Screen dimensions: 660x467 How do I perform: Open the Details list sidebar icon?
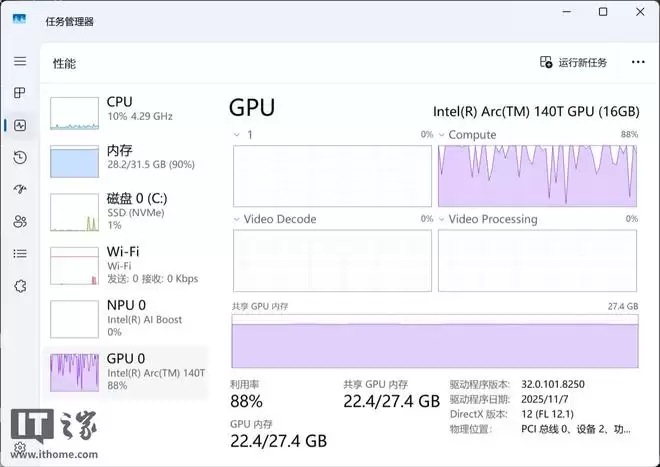(19, 253)
